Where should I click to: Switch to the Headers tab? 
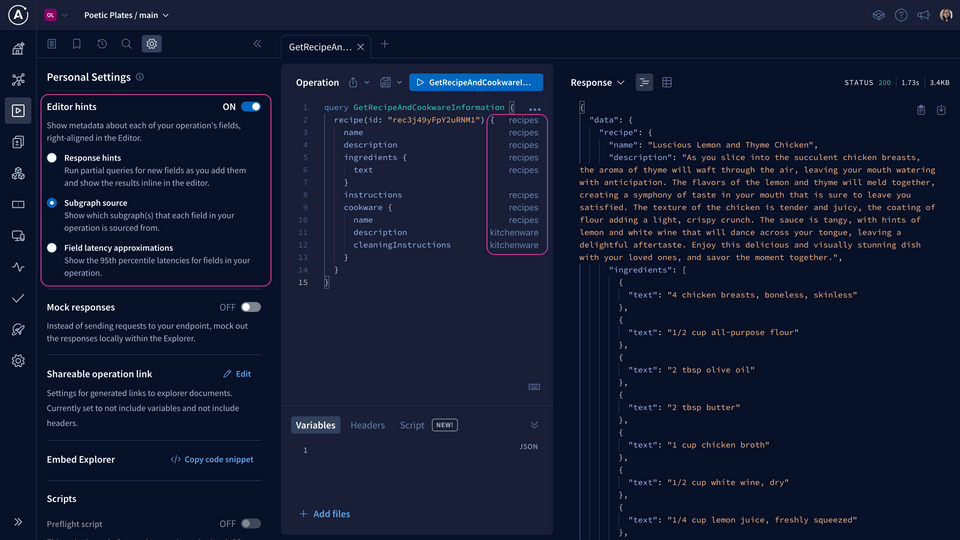tap(367, 425)
